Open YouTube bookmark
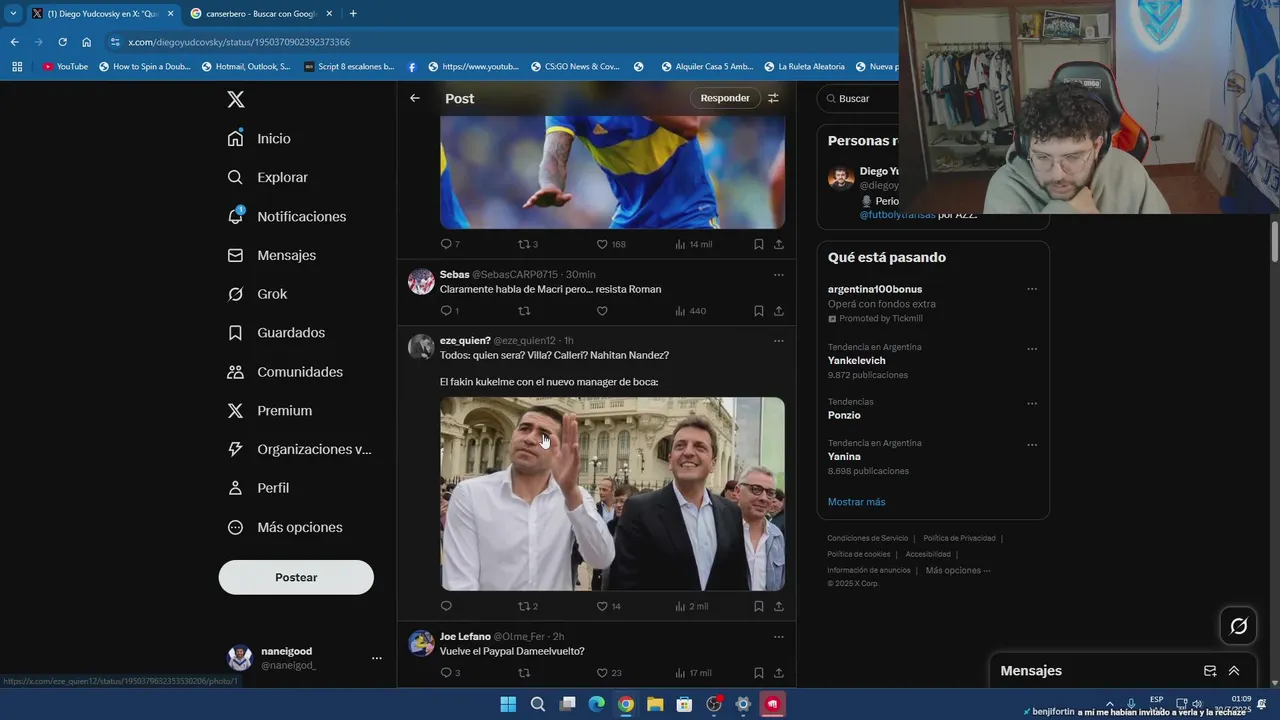 pyautogui.click(x=65, y=67)
